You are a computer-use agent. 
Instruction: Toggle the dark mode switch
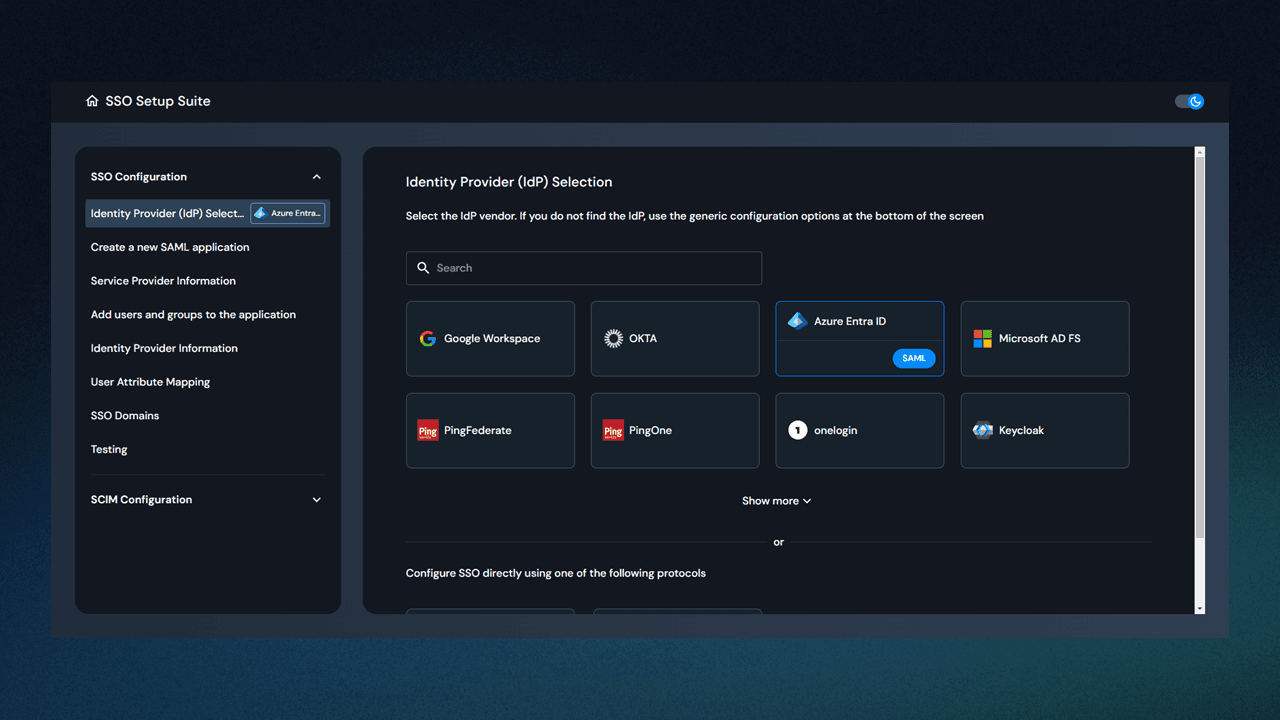[1189, 101]
